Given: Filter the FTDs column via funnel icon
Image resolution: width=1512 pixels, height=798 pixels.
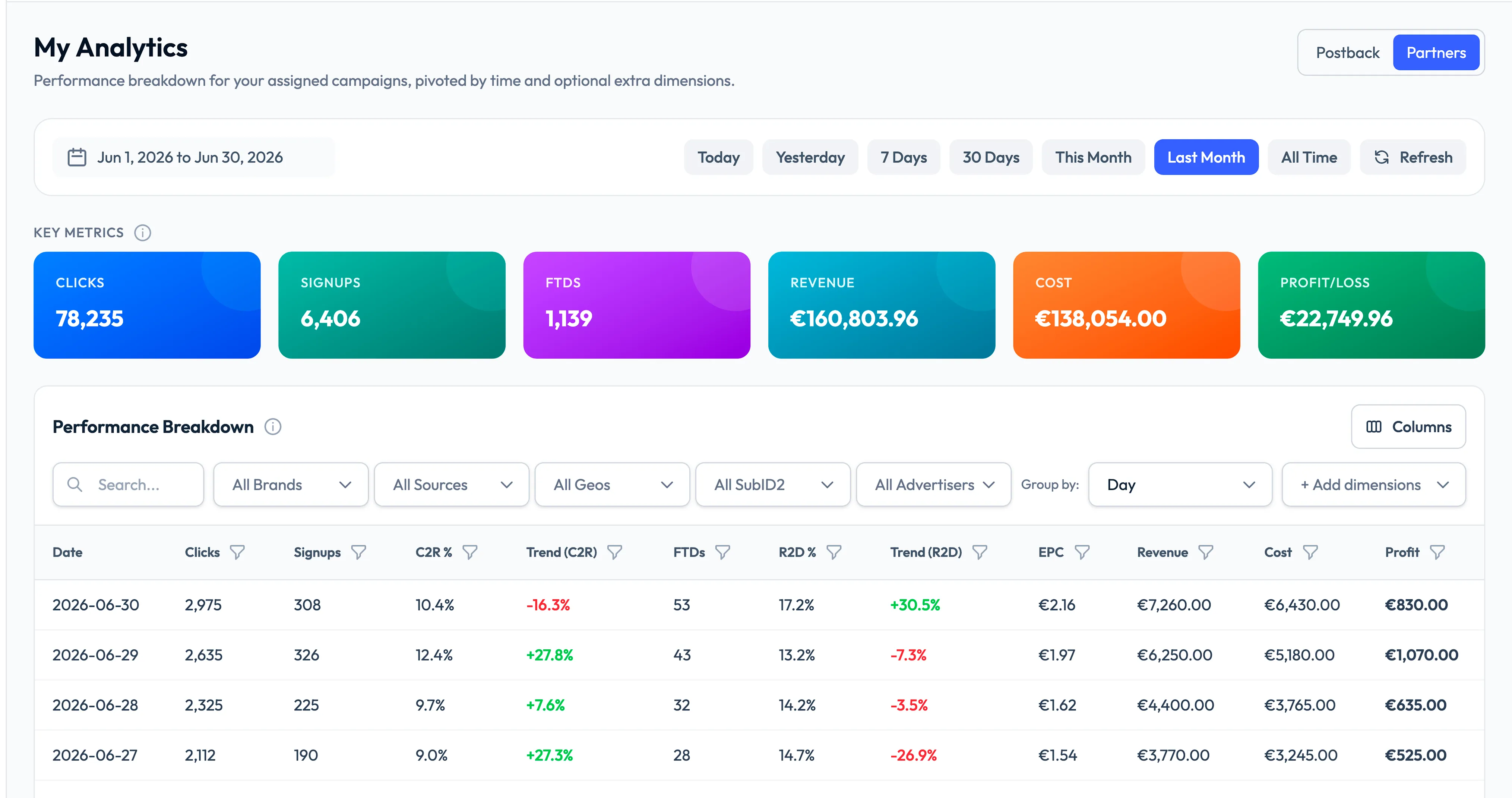Looking at the screenshot, I should pyautogui.click(x=723, y=552).
